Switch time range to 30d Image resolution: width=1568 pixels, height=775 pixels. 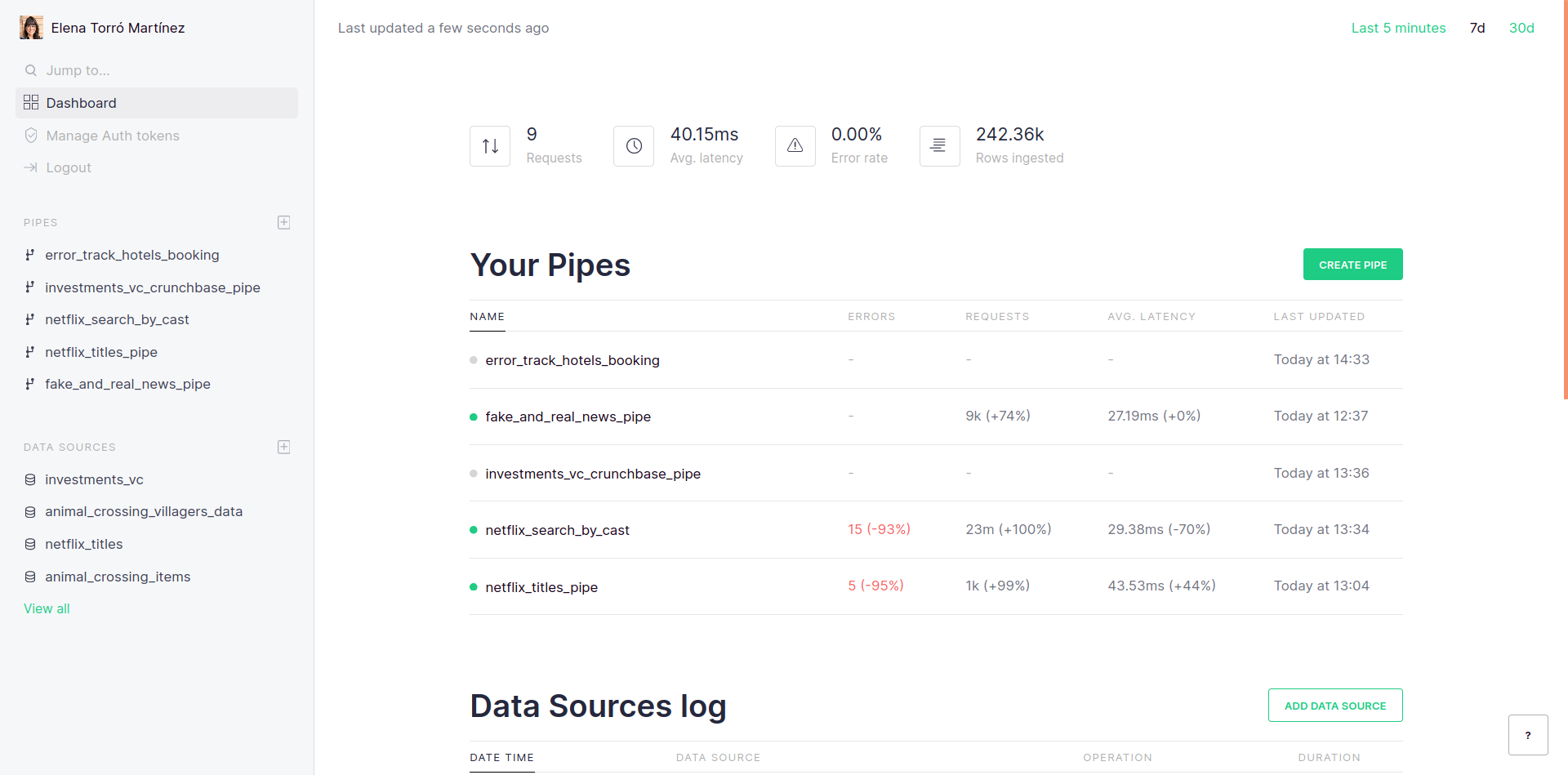1521,28
